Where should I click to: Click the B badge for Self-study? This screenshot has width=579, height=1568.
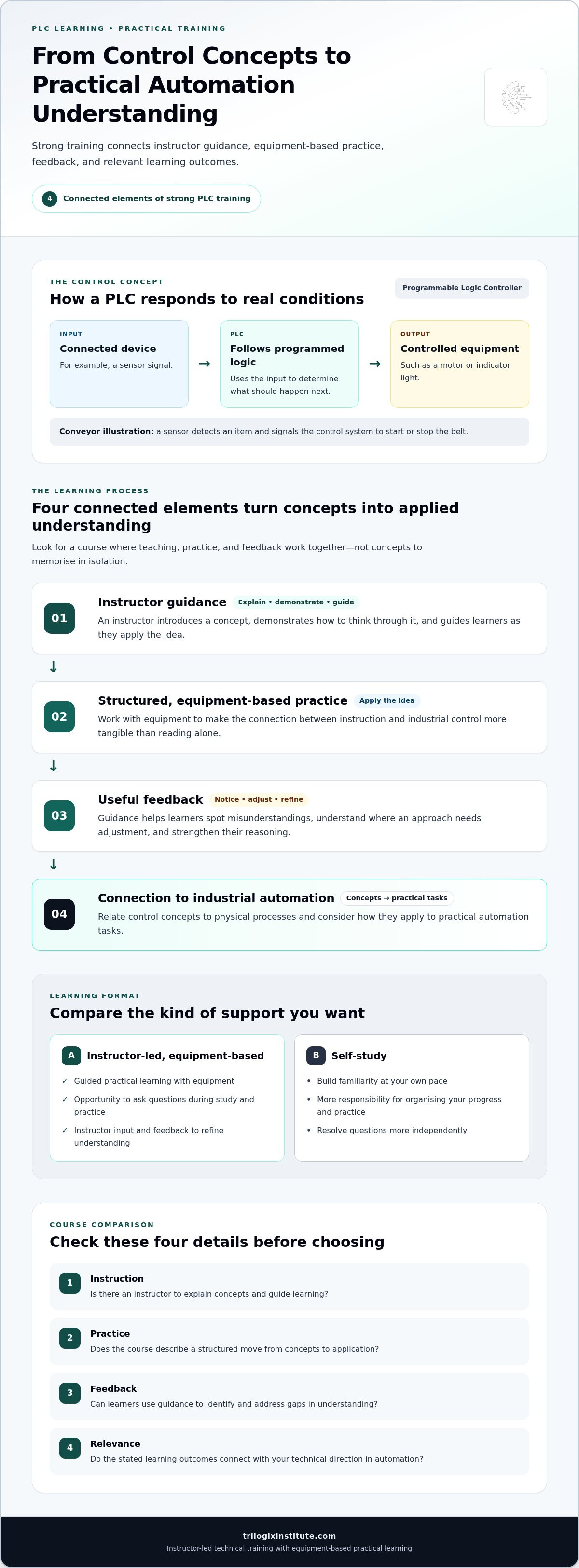click(316, 1055)
